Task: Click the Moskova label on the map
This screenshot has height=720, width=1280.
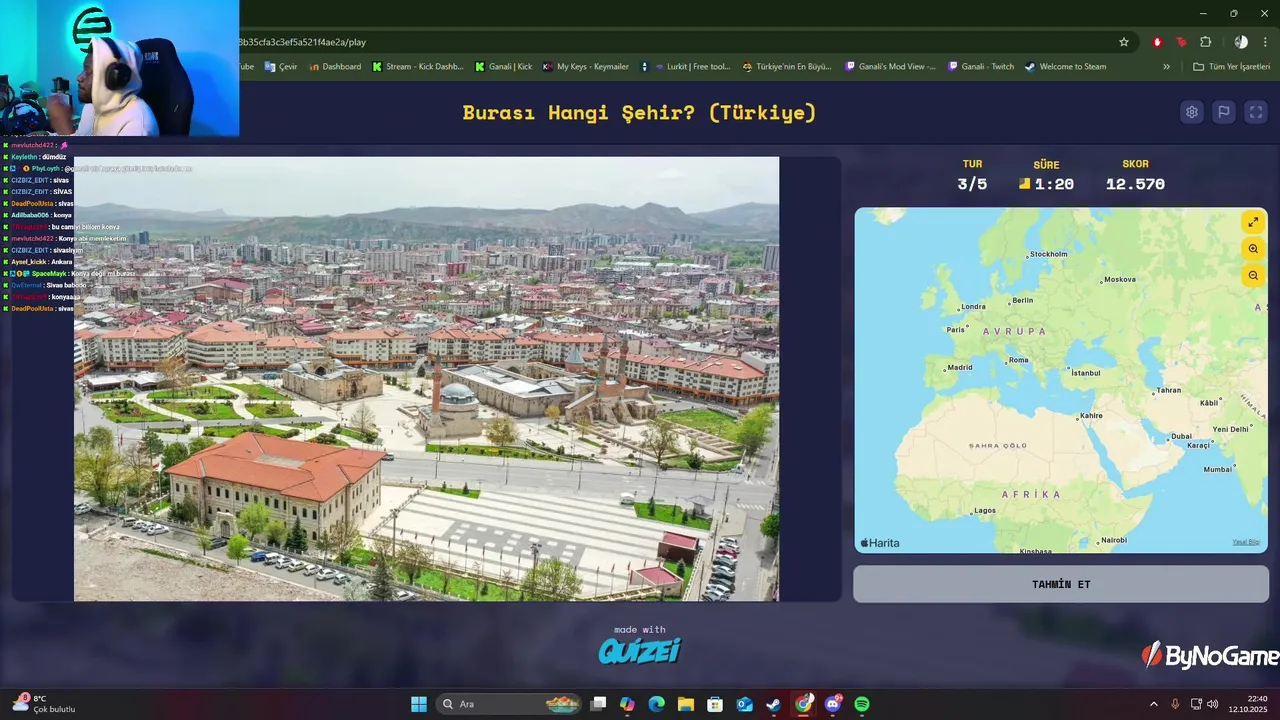Action: [1120, 279]
